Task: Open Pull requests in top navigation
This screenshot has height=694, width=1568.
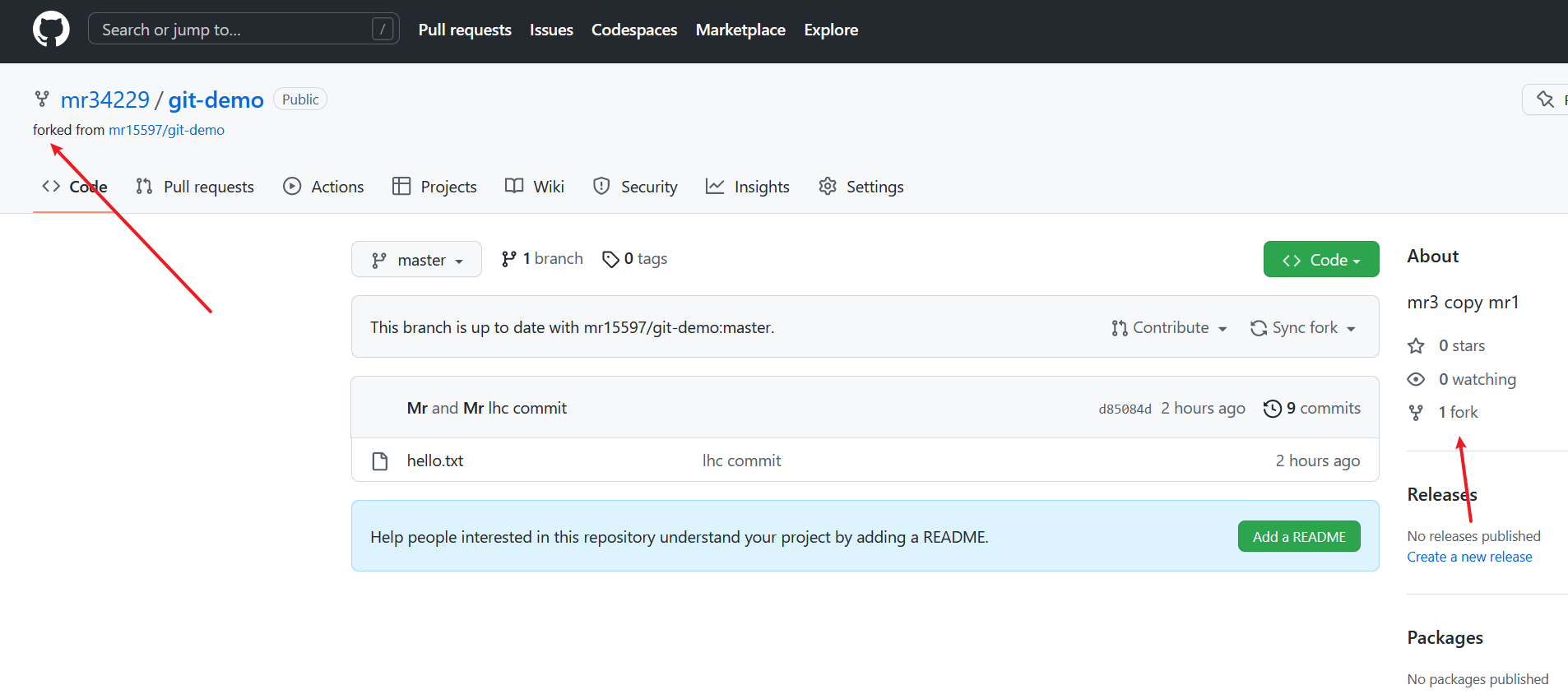Action: point(465,30)
